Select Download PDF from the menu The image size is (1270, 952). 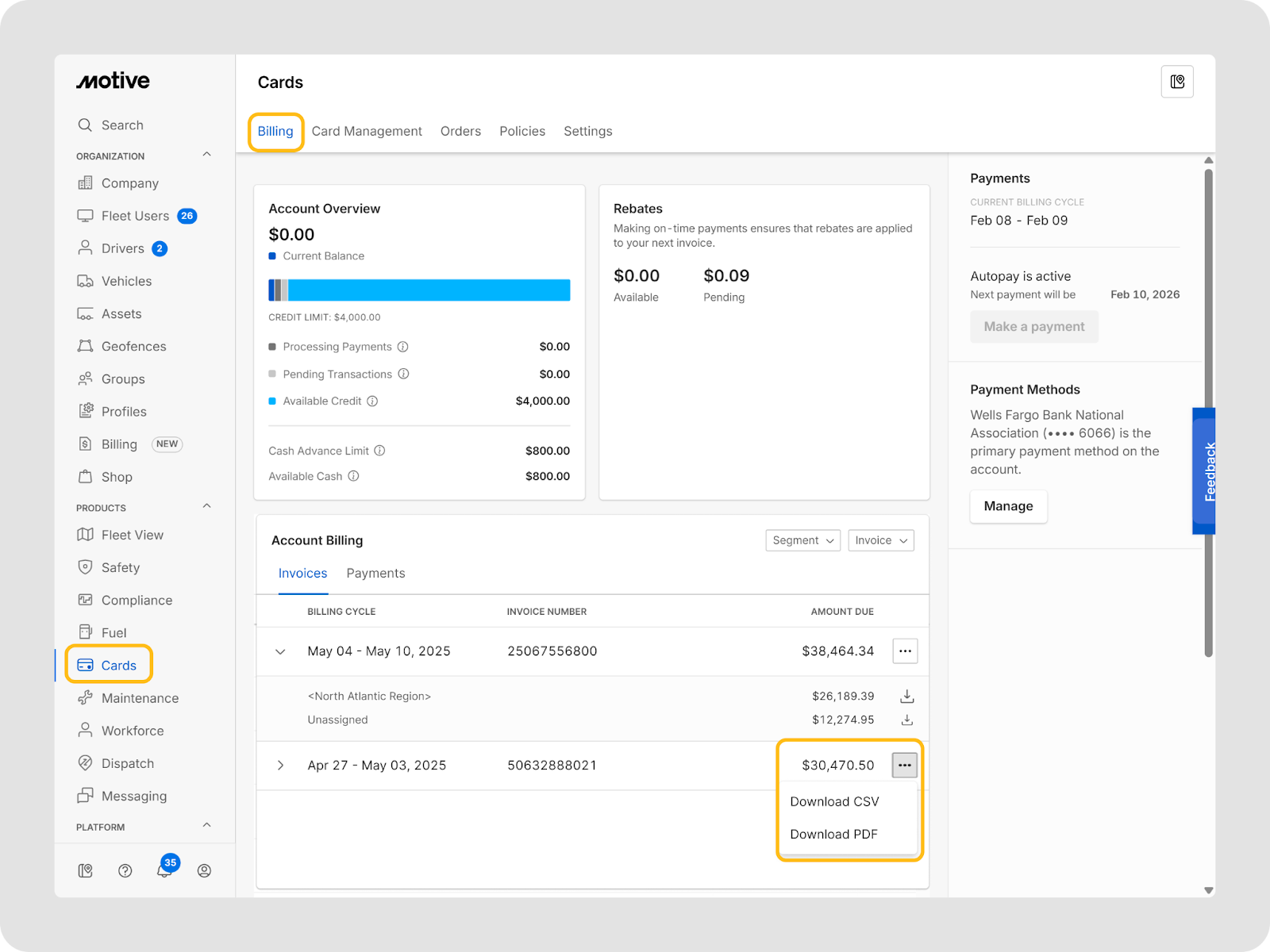(833, 835)
